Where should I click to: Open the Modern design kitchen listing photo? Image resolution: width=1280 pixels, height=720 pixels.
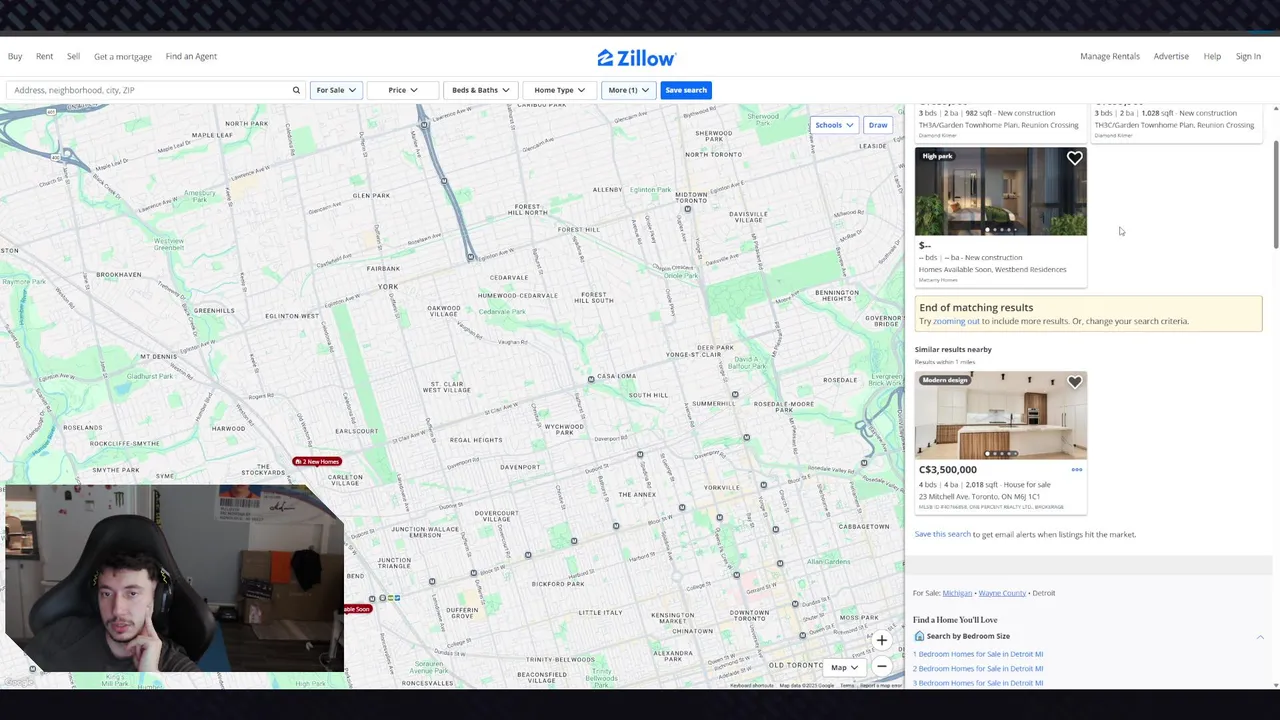(x=1000, y=416)
